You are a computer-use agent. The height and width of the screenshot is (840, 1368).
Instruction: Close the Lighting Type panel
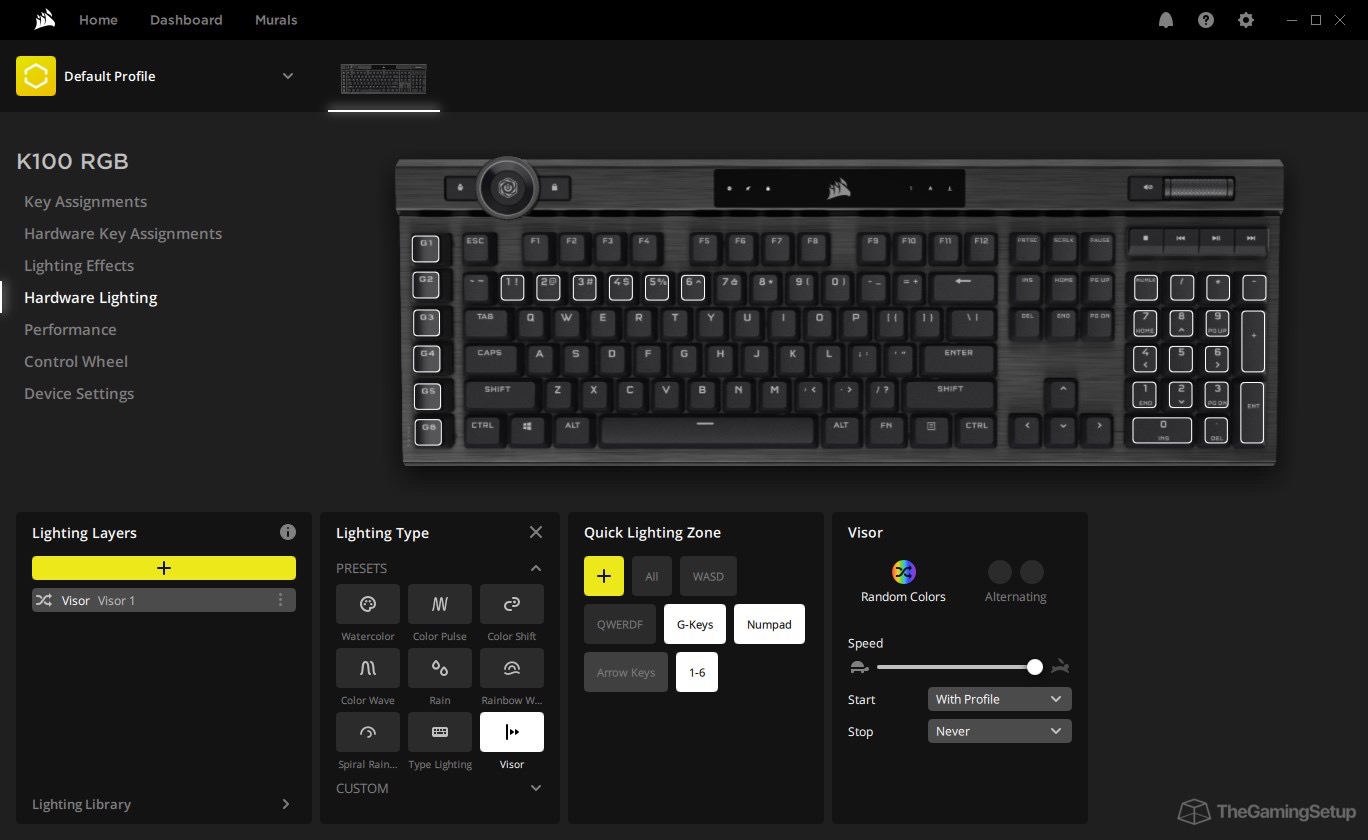coord(536,532)
